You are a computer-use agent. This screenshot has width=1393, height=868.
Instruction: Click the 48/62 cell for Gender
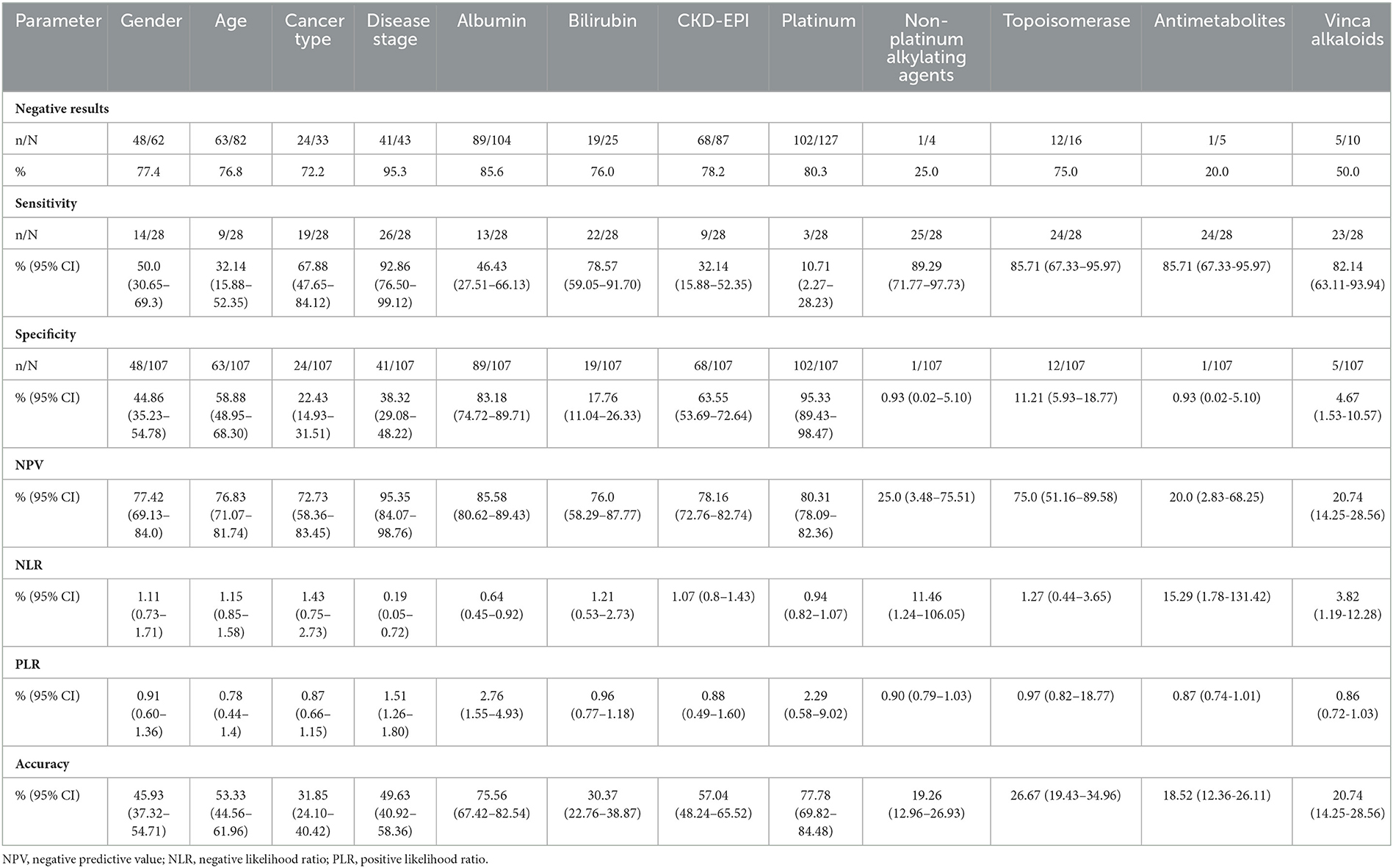pos(148,140)
